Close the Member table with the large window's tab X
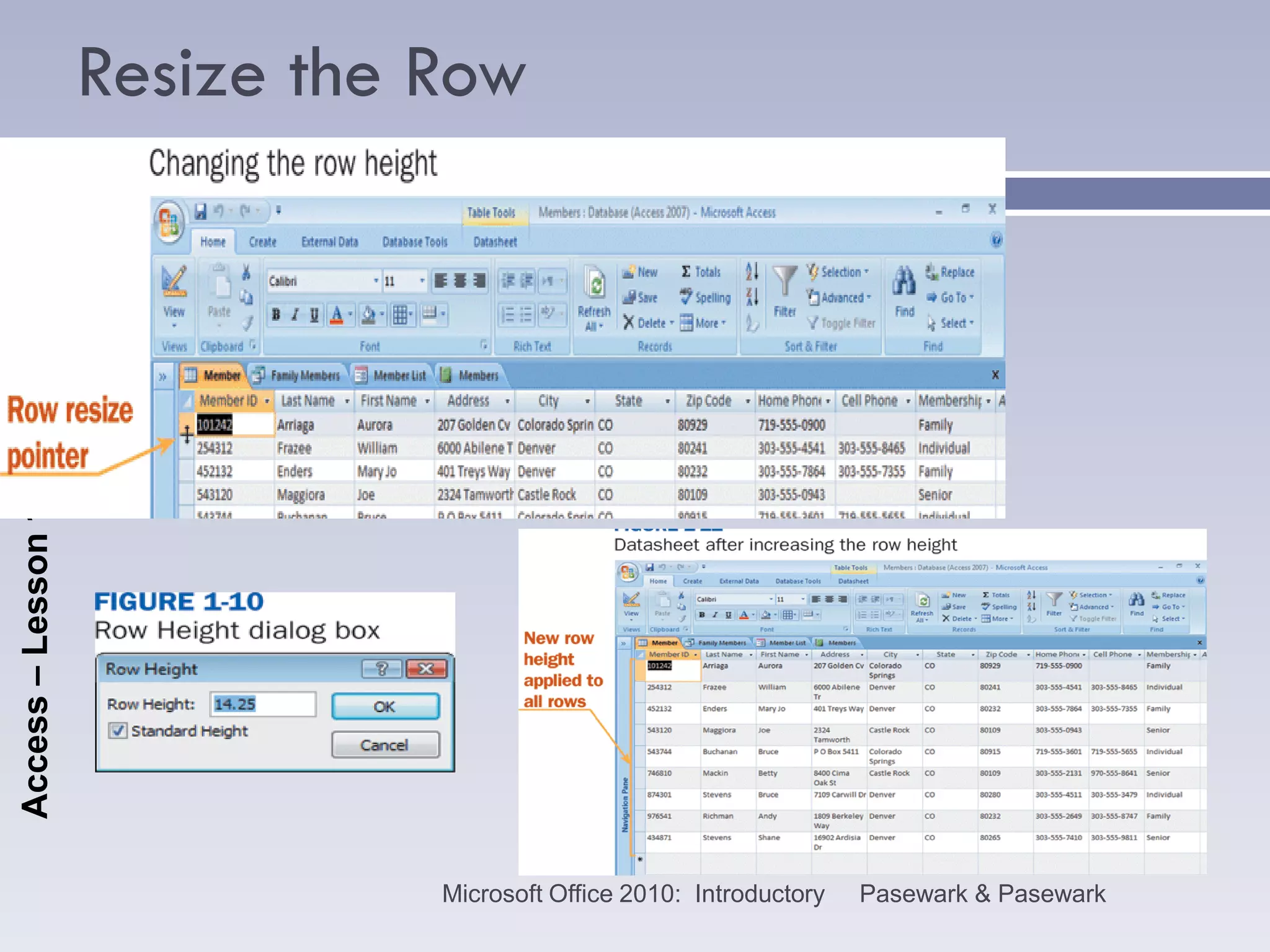 coord(995,375)
